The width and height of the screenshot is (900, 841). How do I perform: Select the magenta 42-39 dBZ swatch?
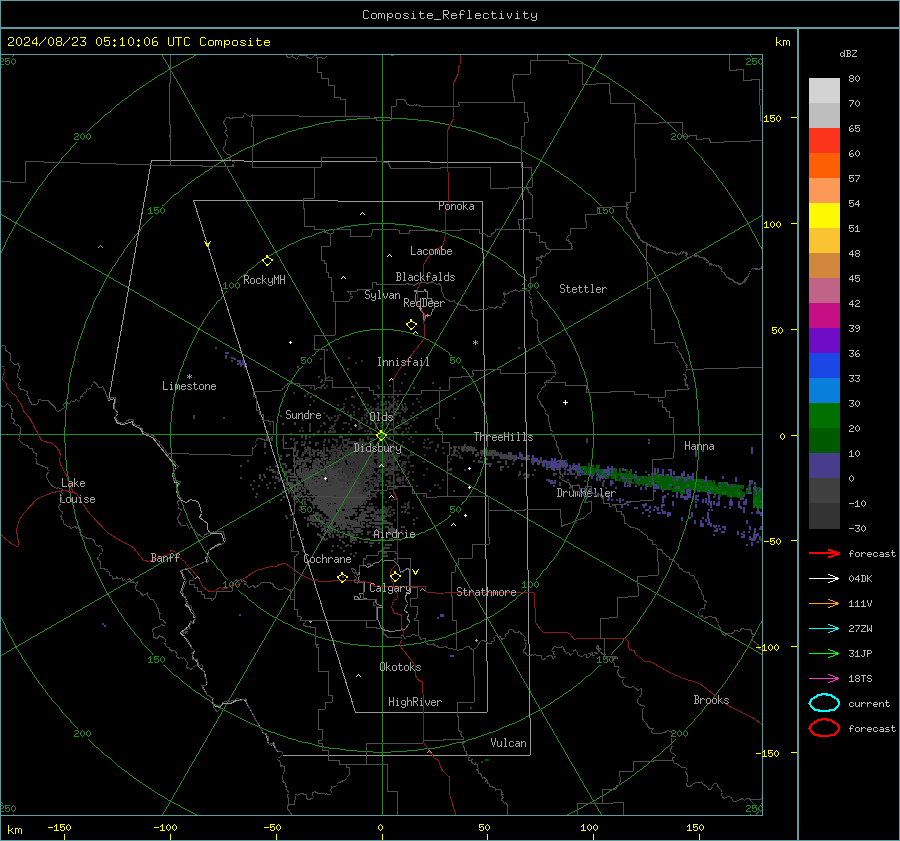(824, 316)
